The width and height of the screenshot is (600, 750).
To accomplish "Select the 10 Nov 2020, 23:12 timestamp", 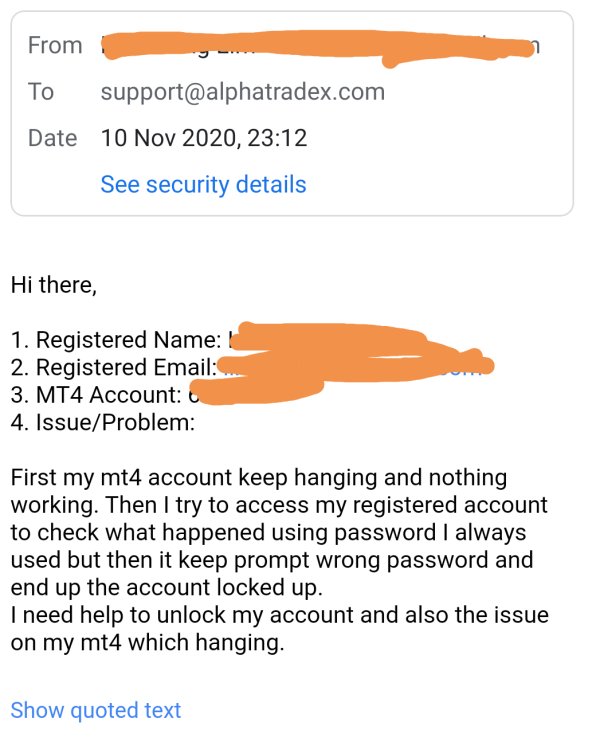I will pos(204,138).
